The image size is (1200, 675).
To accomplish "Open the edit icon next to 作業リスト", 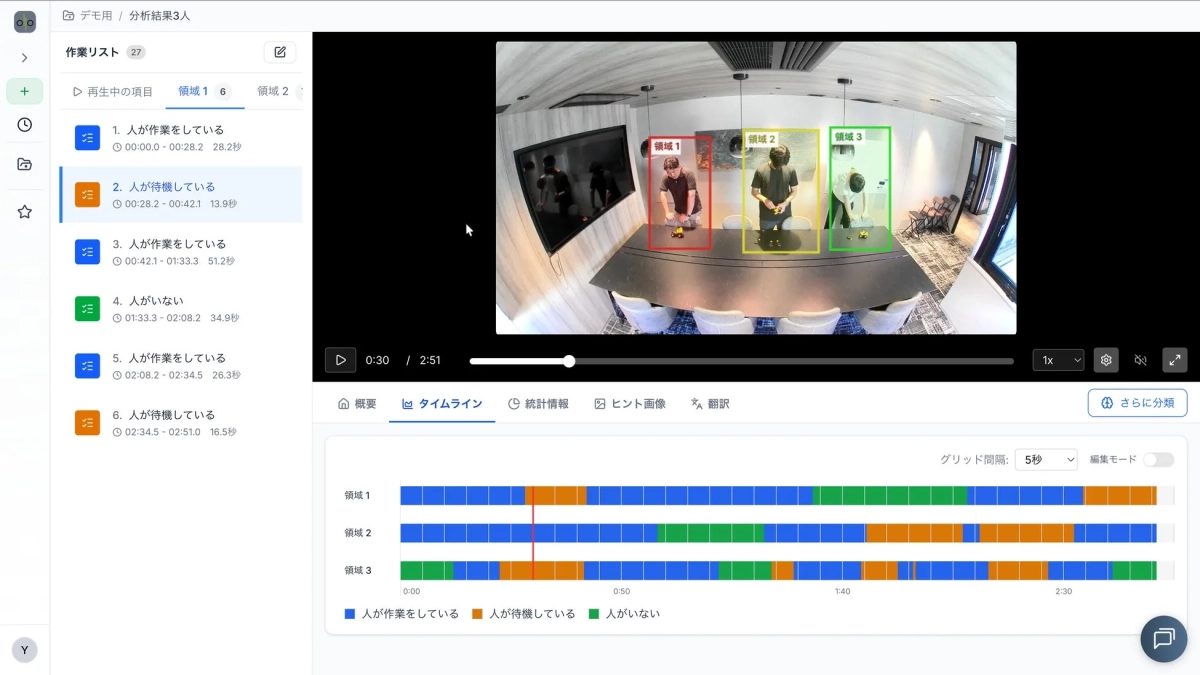I will click(279, 51).
